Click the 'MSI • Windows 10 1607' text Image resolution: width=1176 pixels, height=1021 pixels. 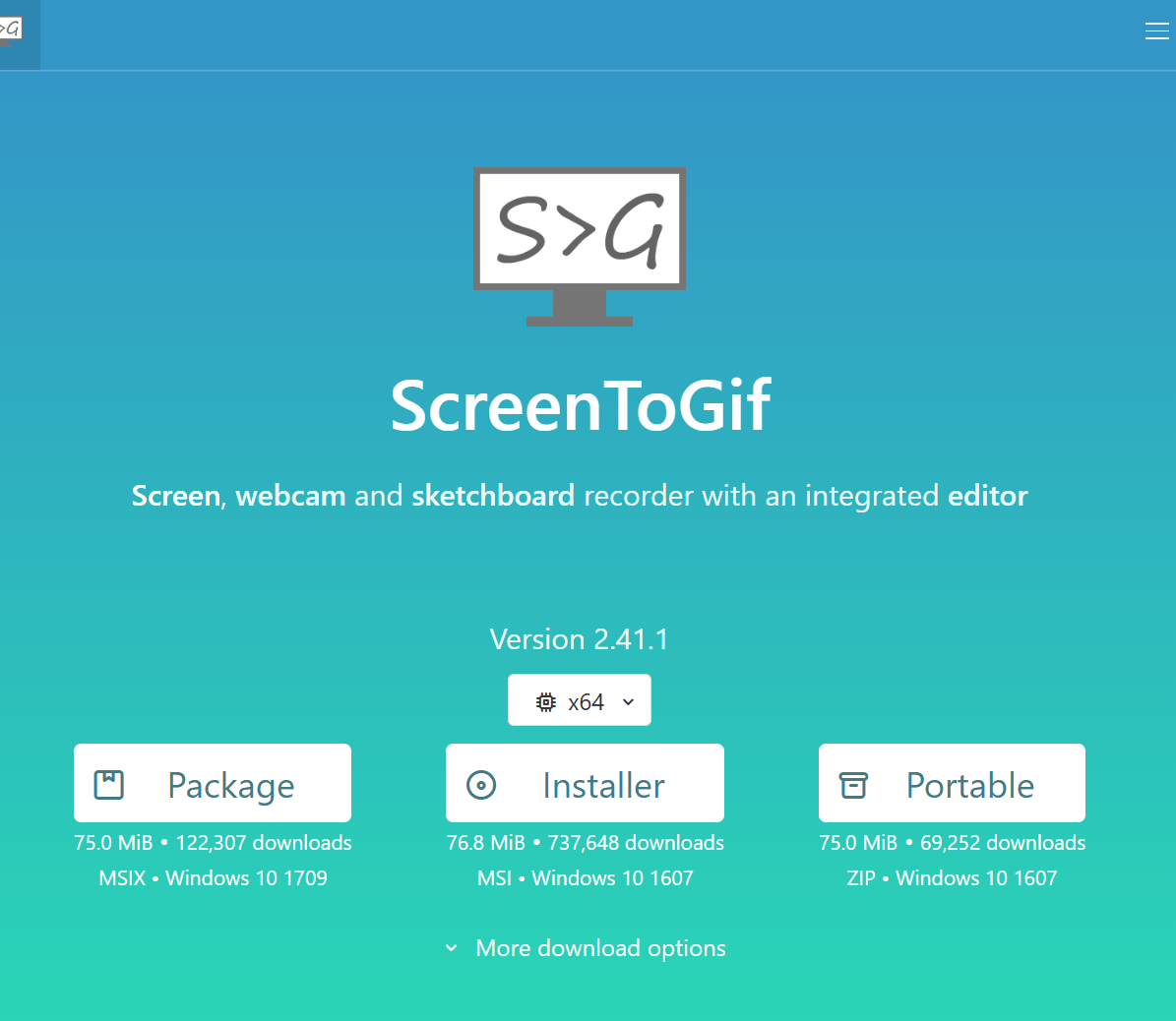585,877
